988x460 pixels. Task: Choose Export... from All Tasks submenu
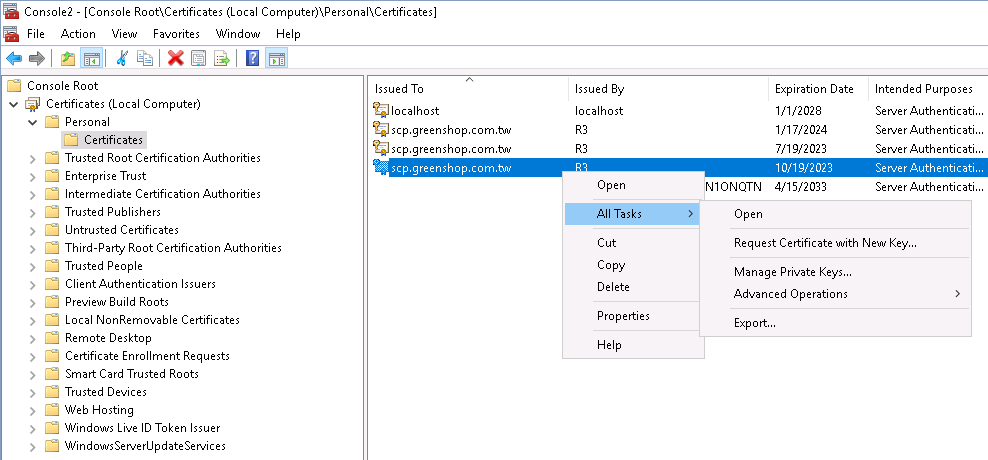(x=755, y=323)
